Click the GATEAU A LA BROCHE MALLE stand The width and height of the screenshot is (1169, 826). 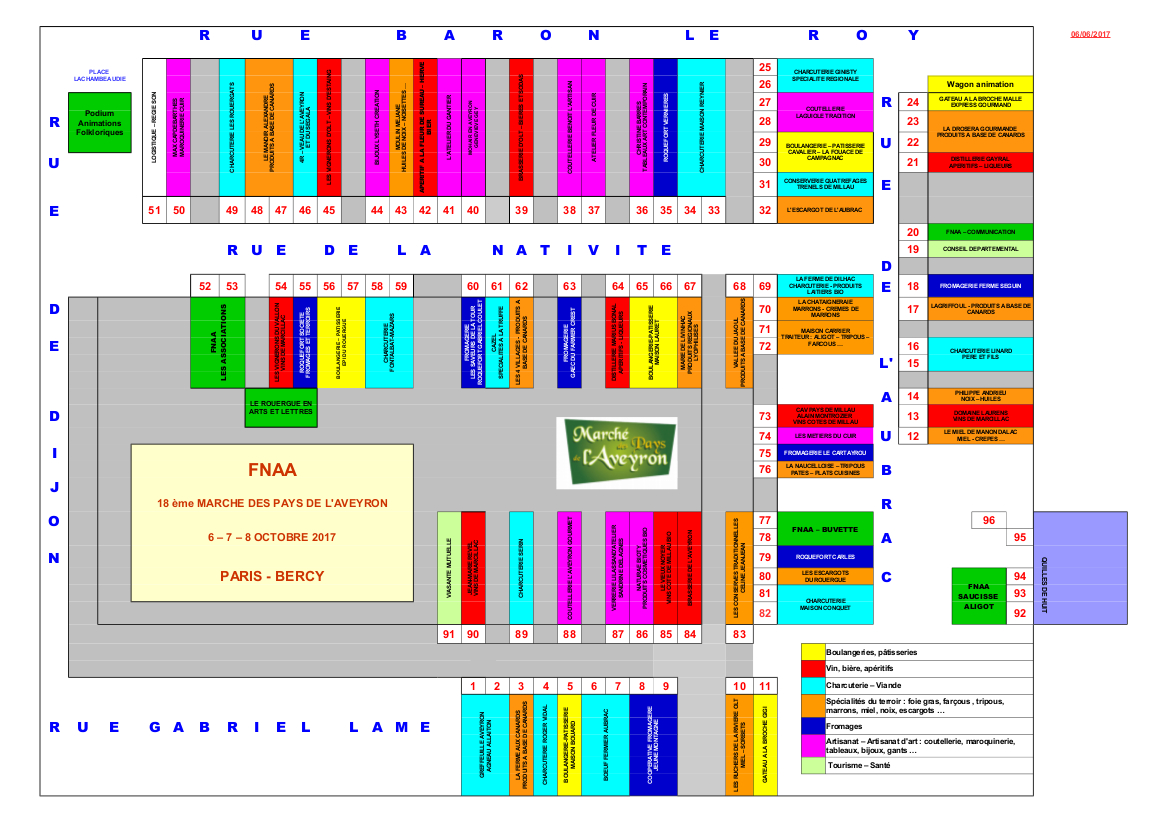coord(980,102)
